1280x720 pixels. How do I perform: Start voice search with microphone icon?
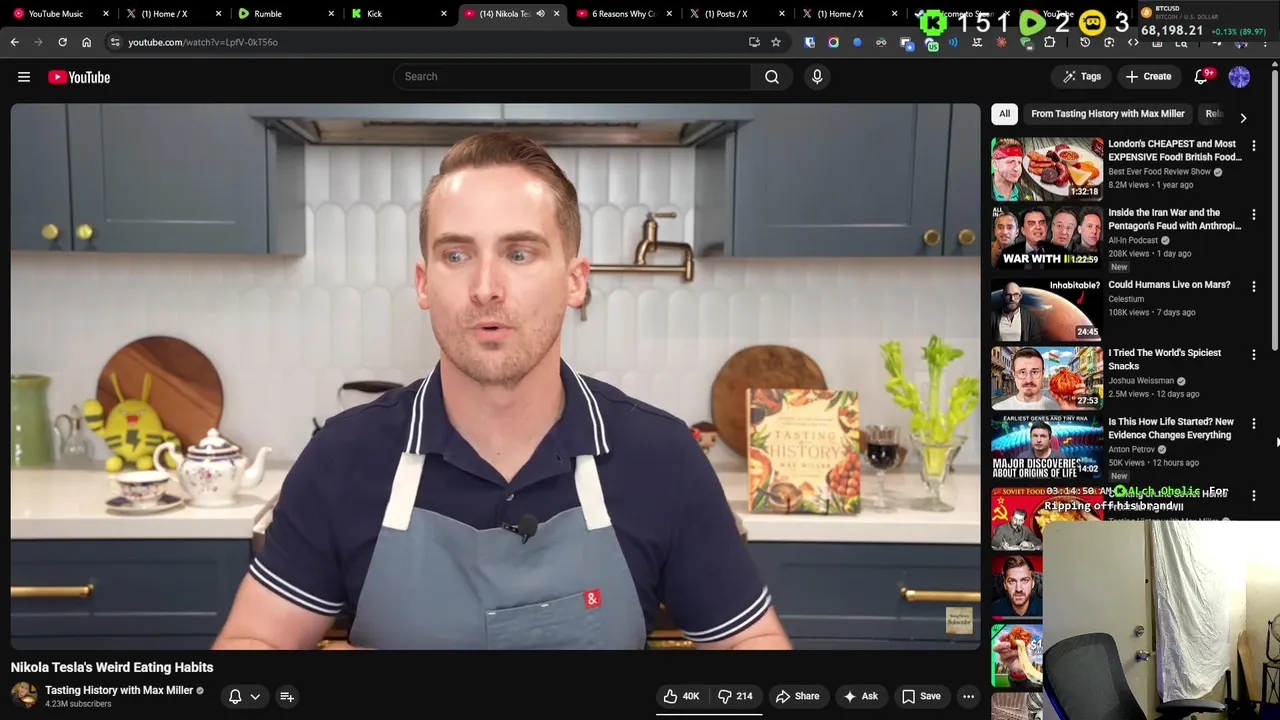click(x=817, y=77)
